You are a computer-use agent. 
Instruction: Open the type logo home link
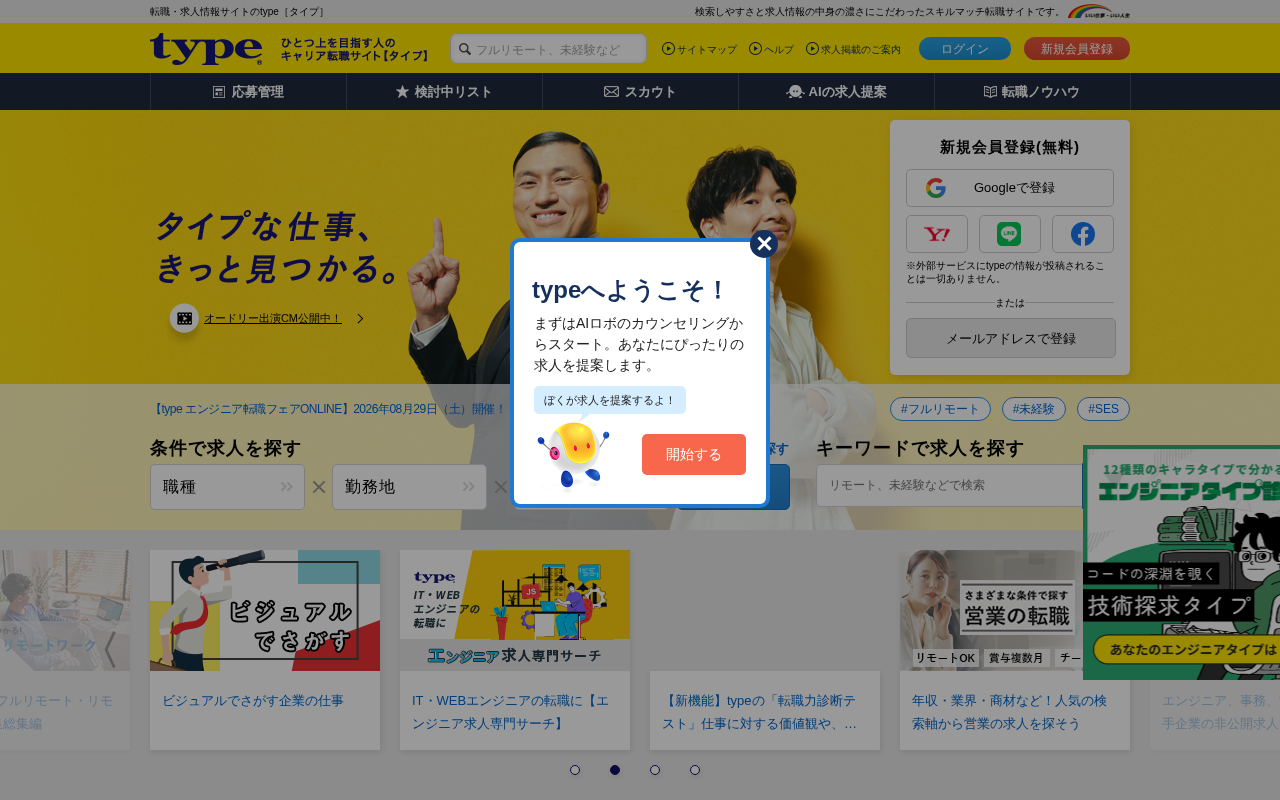206,49
